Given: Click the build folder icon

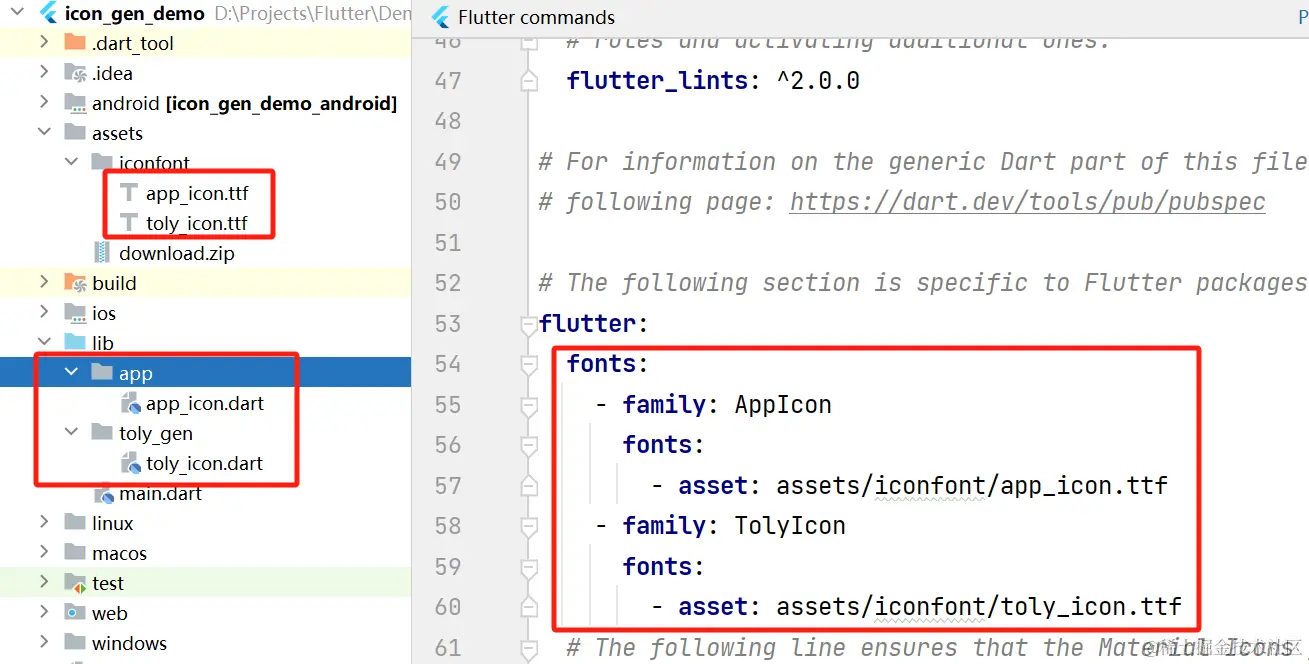Looking at the screenshot, I should tap(75, 283).
